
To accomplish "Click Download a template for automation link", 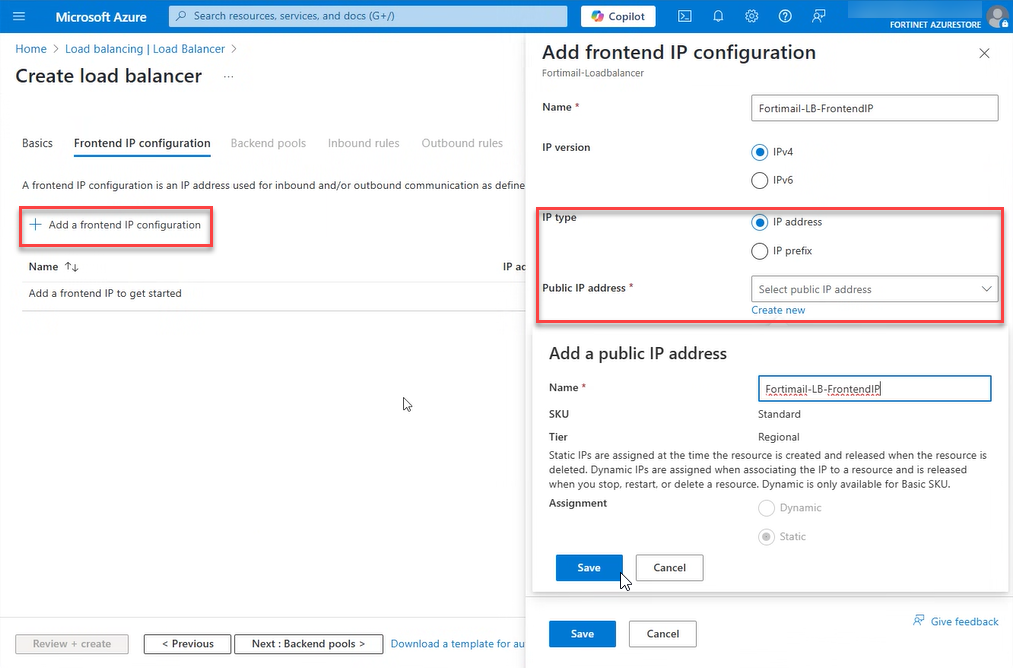I will tap(457, 644).
